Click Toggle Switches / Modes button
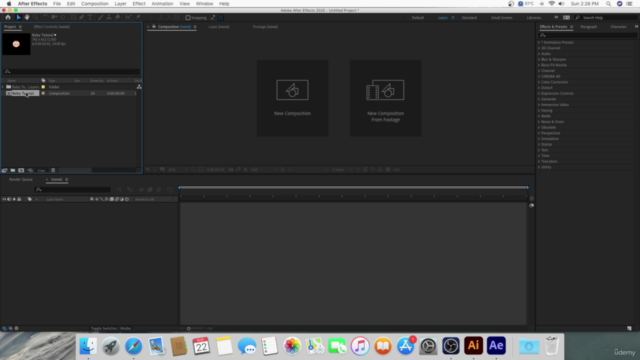 (x=111, y=328)
